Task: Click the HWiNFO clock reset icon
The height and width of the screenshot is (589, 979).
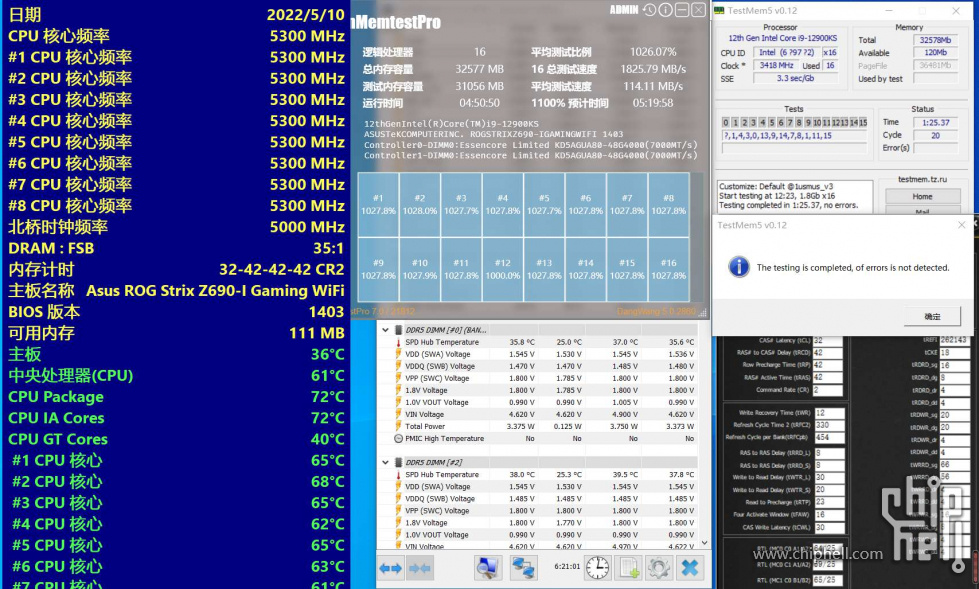Action: pos(597,568)
